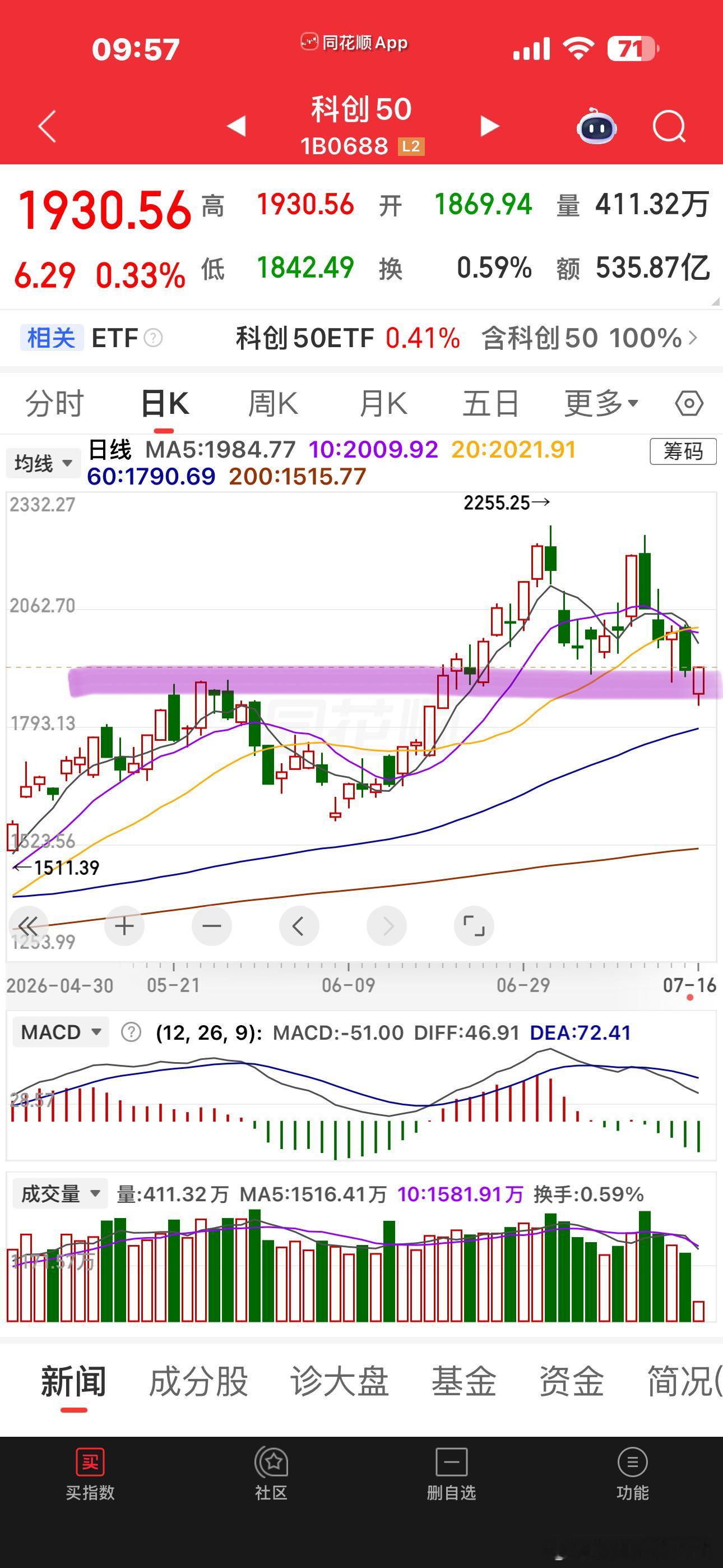Image resolution: width=723 pixels, height=1568 pixels.
Task: Zoom in chart with plus button
Action: [x=124, y=926]
